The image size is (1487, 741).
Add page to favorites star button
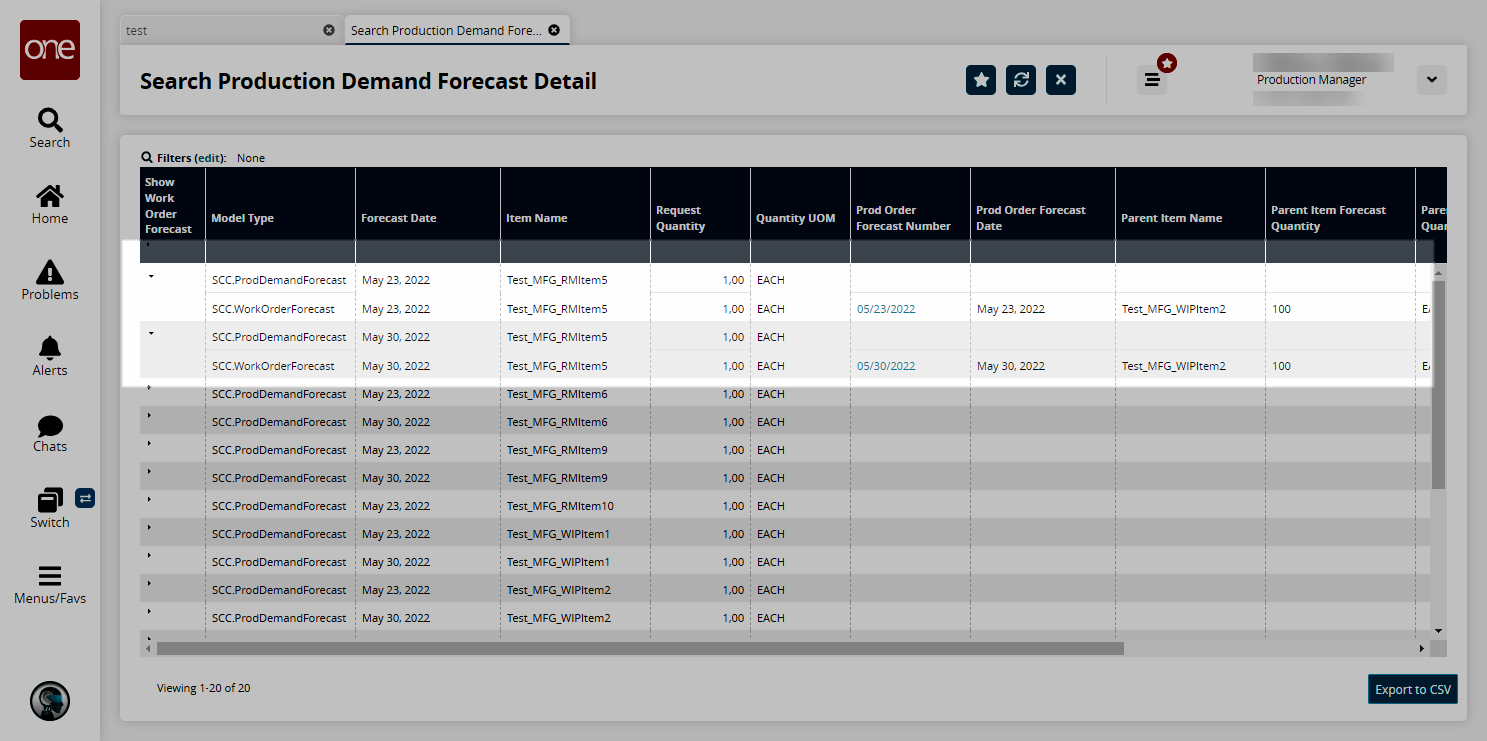(x=981, y=80)
